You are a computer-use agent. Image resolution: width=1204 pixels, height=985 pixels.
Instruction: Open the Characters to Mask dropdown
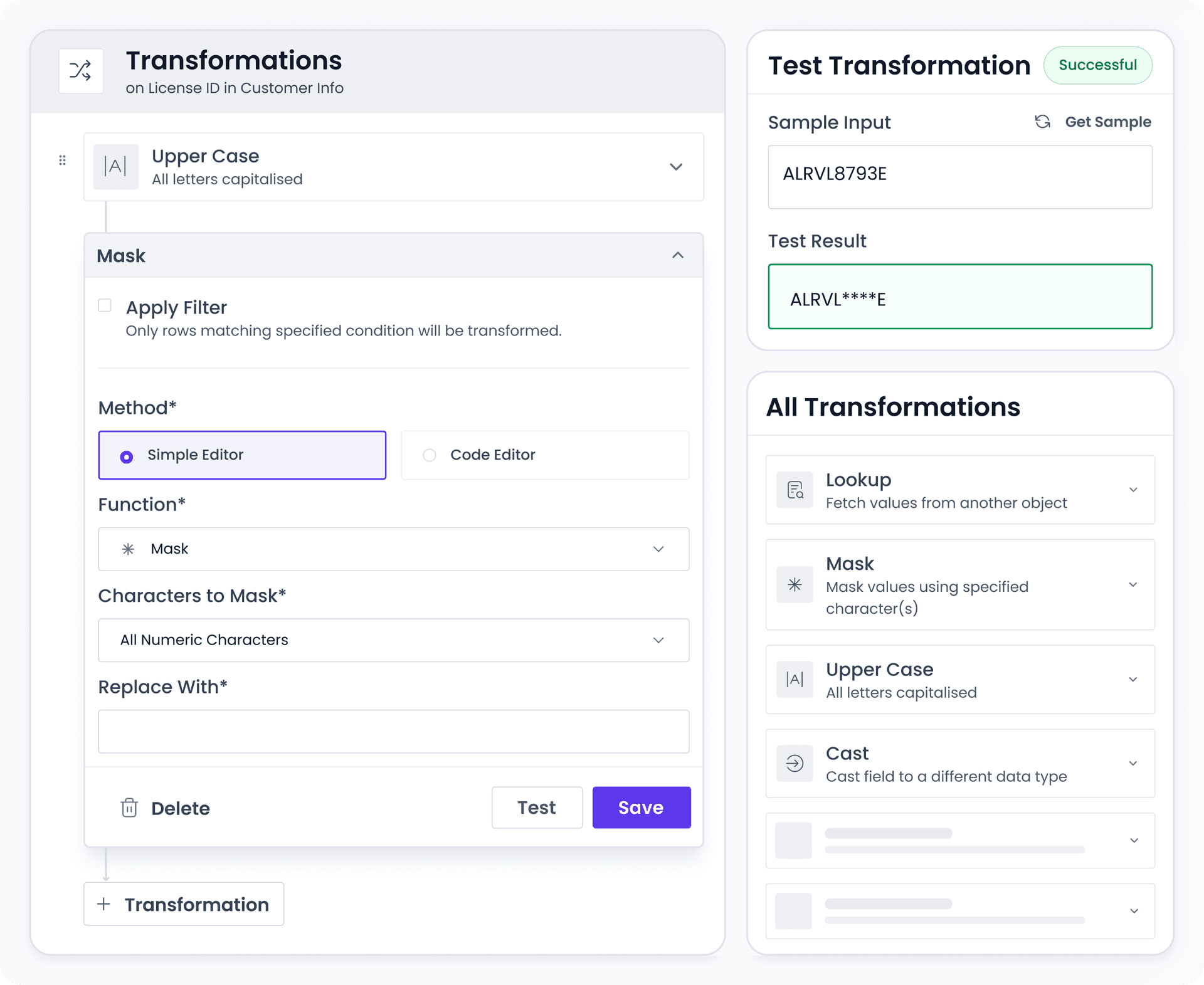point(658,640)
